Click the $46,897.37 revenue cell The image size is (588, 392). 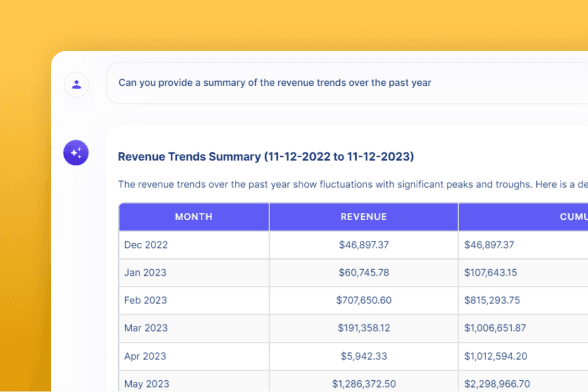[x=364, y=245]
